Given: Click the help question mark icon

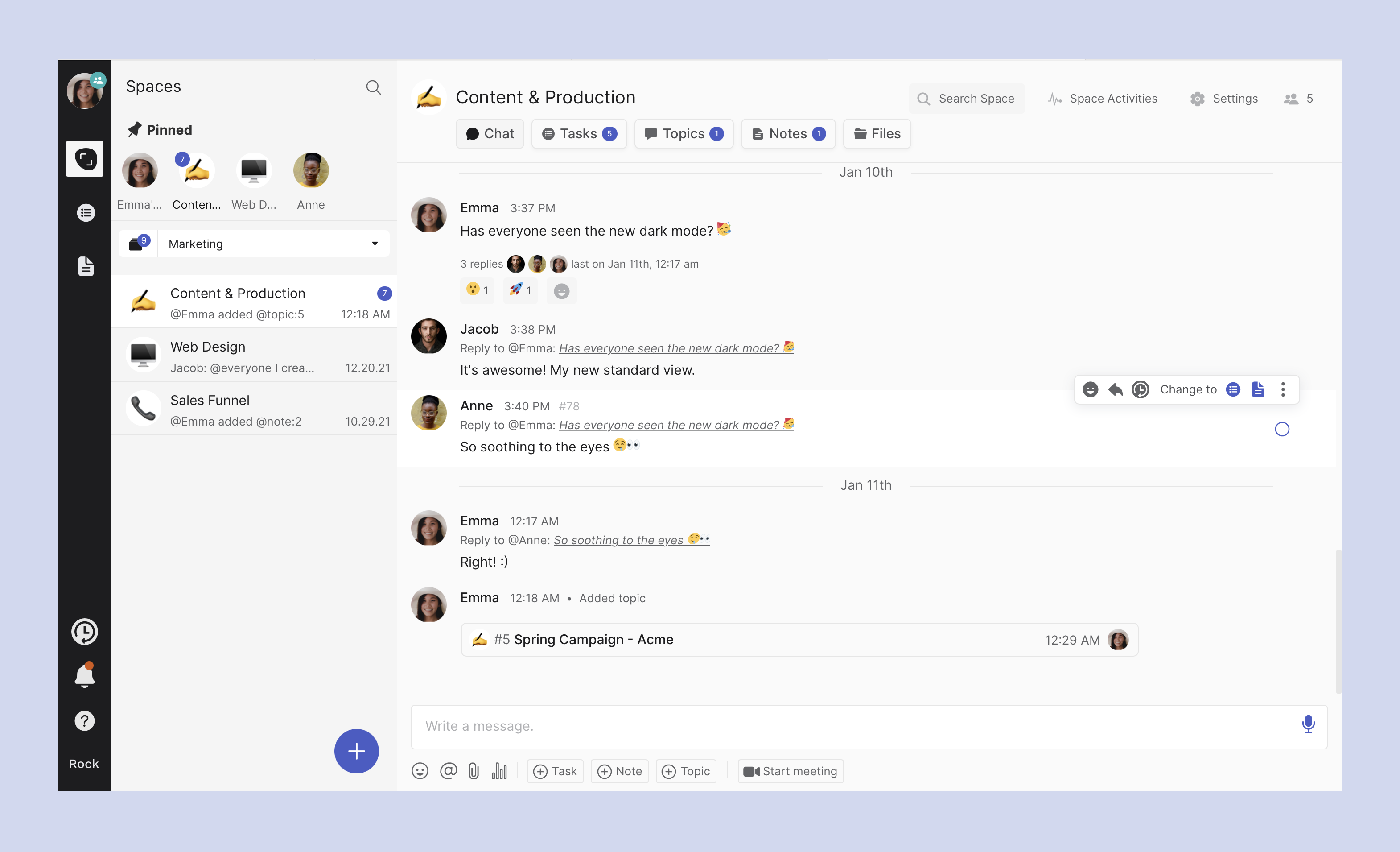Looking at the screenshot, I should [85, 721].
